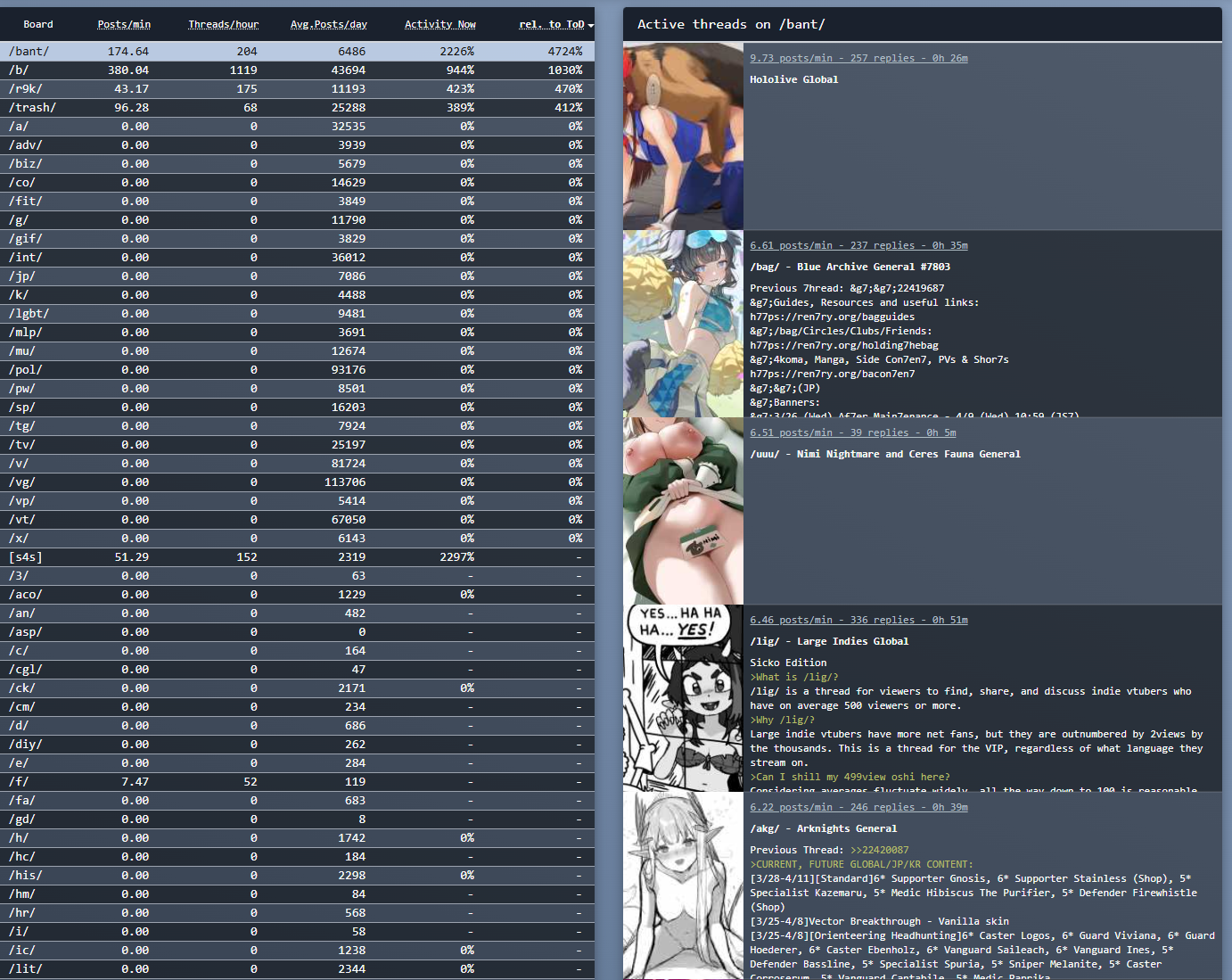
Task: Click the 81724 average posts value
Action: [349, 464]
